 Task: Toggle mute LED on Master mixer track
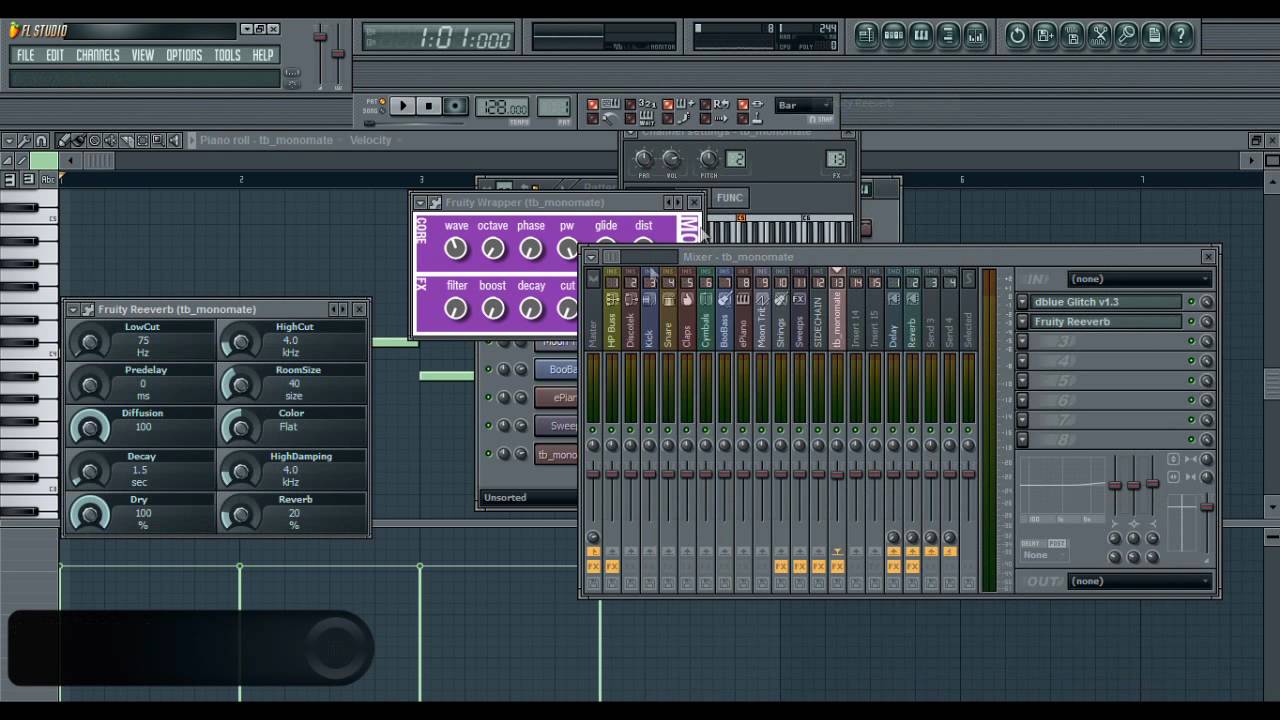click(x=593, y=429)
